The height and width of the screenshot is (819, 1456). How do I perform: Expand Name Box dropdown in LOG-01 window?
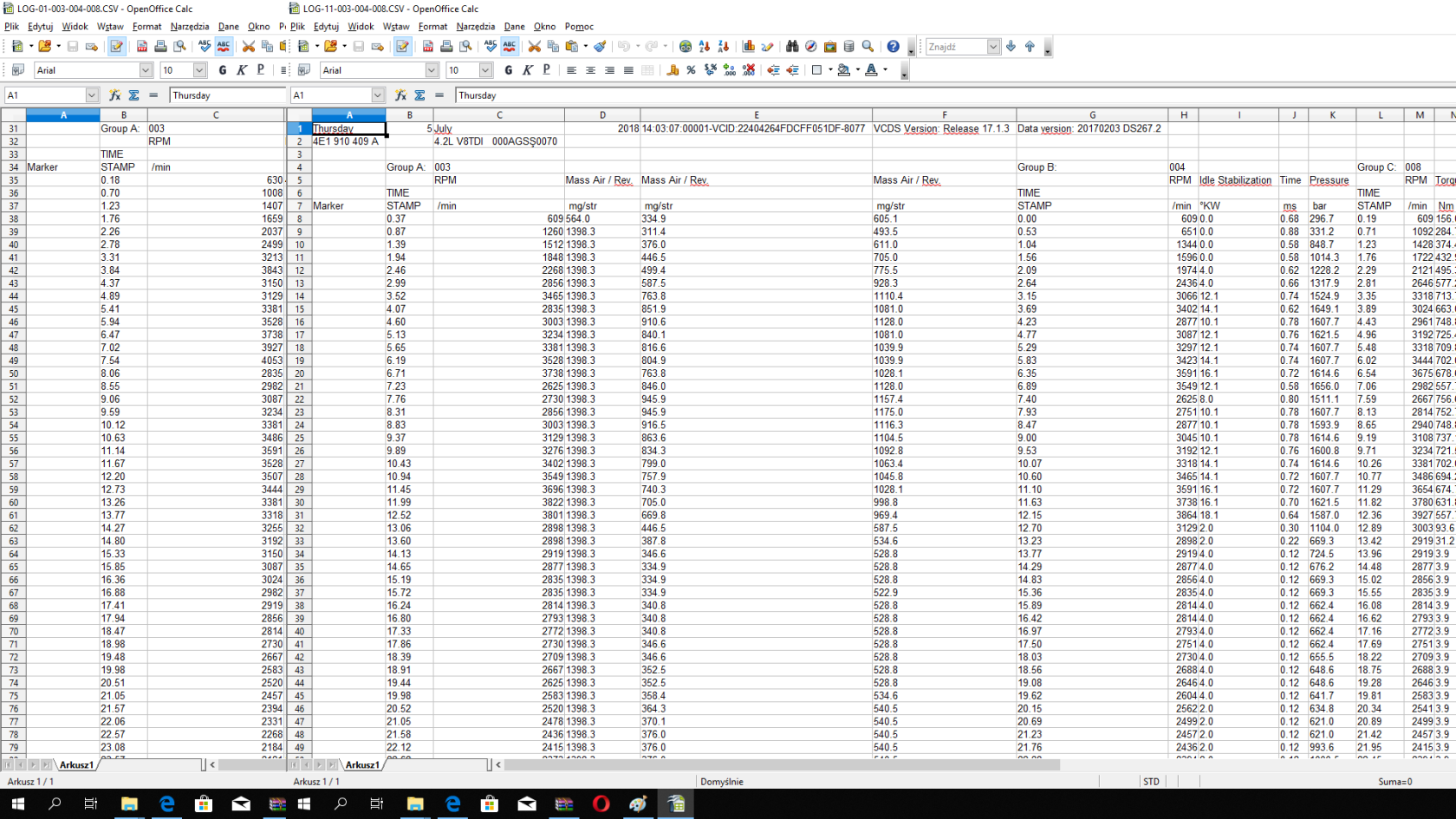click(x=92, y=95)
